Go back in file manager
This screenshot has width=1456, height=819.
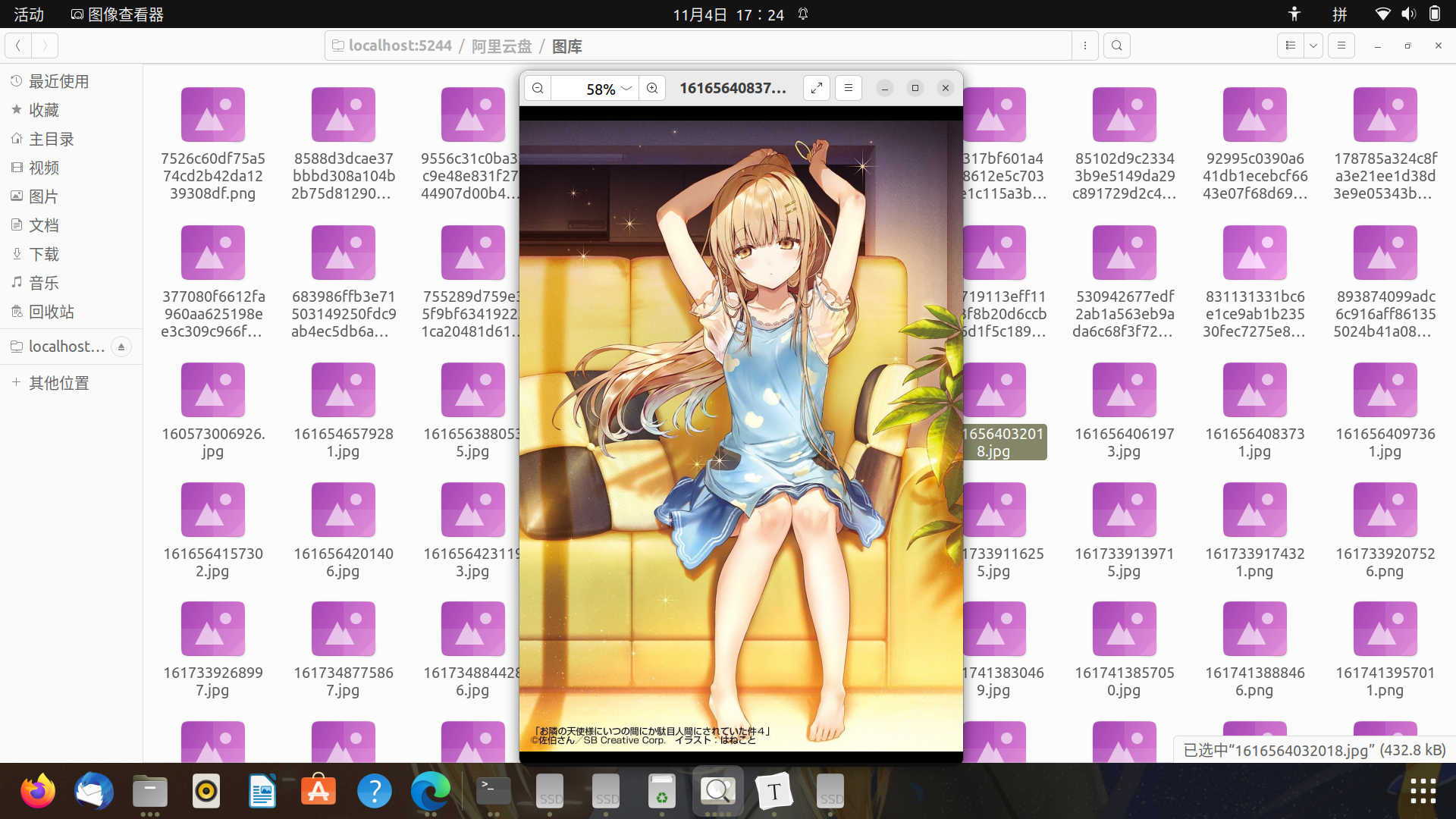click(18, 45)
